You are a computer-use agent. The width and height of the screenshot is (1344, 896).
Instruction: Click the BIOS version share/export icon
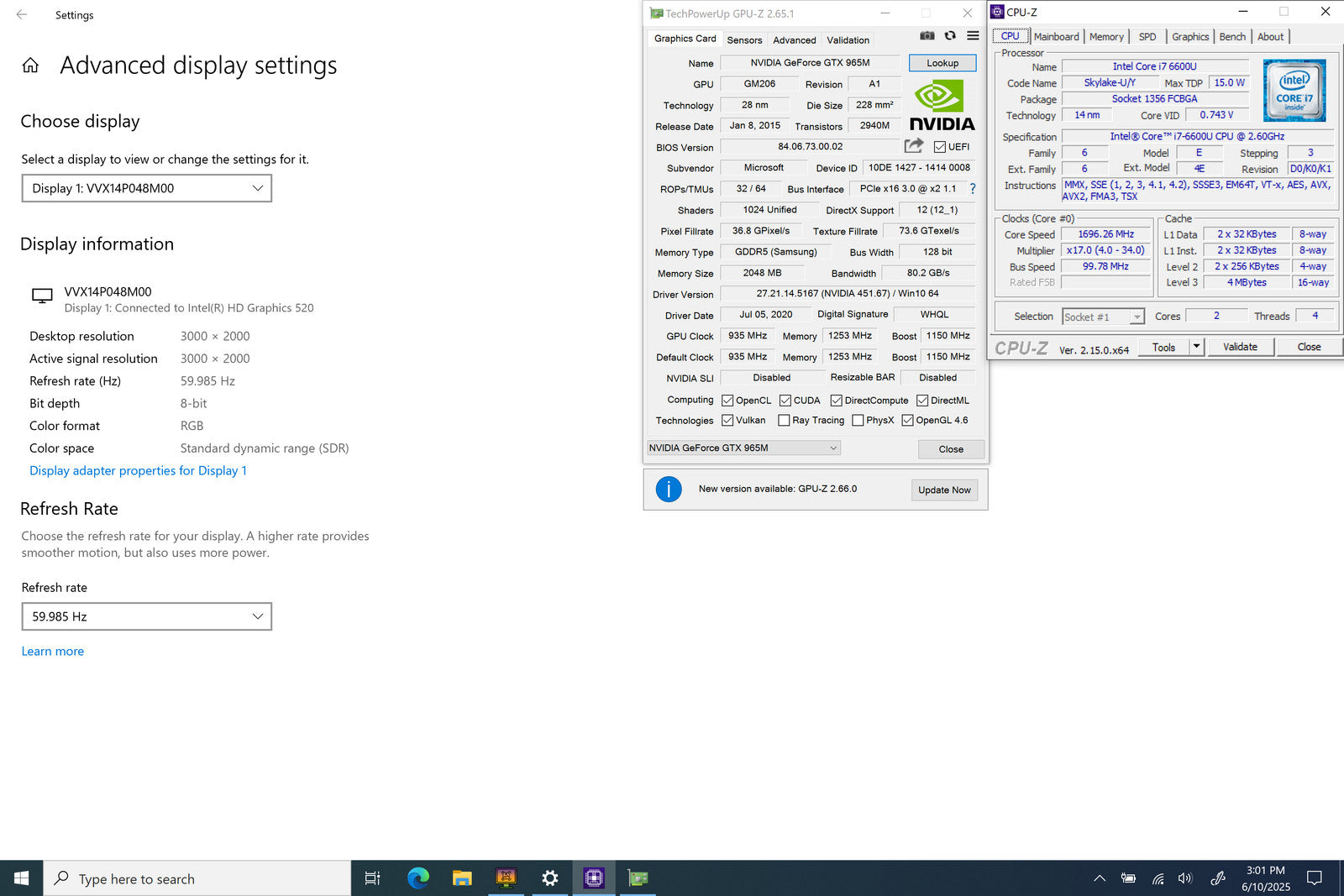914,146
